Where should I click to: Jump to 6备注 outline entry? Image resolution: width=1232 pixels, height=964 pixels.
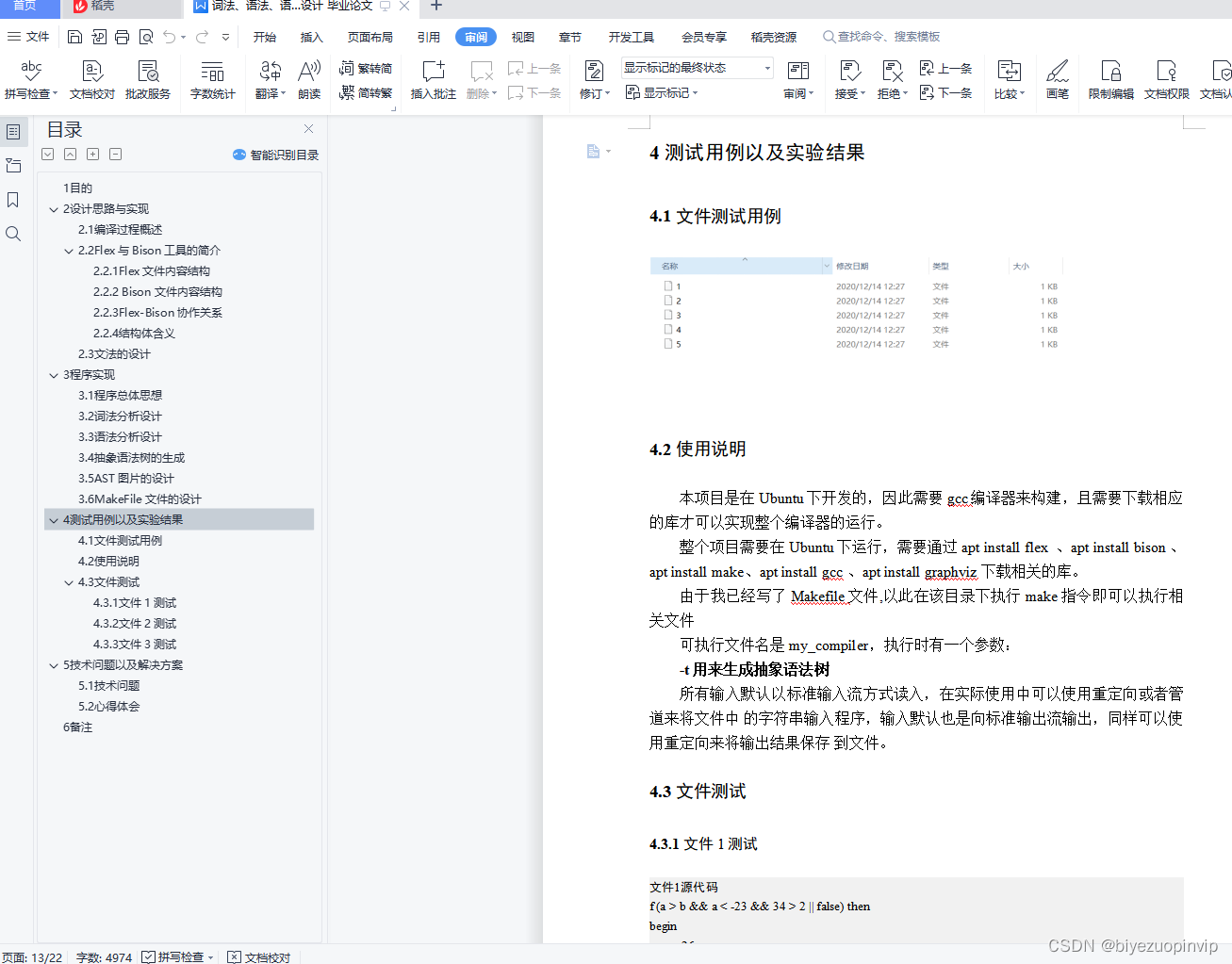point(77,727)
